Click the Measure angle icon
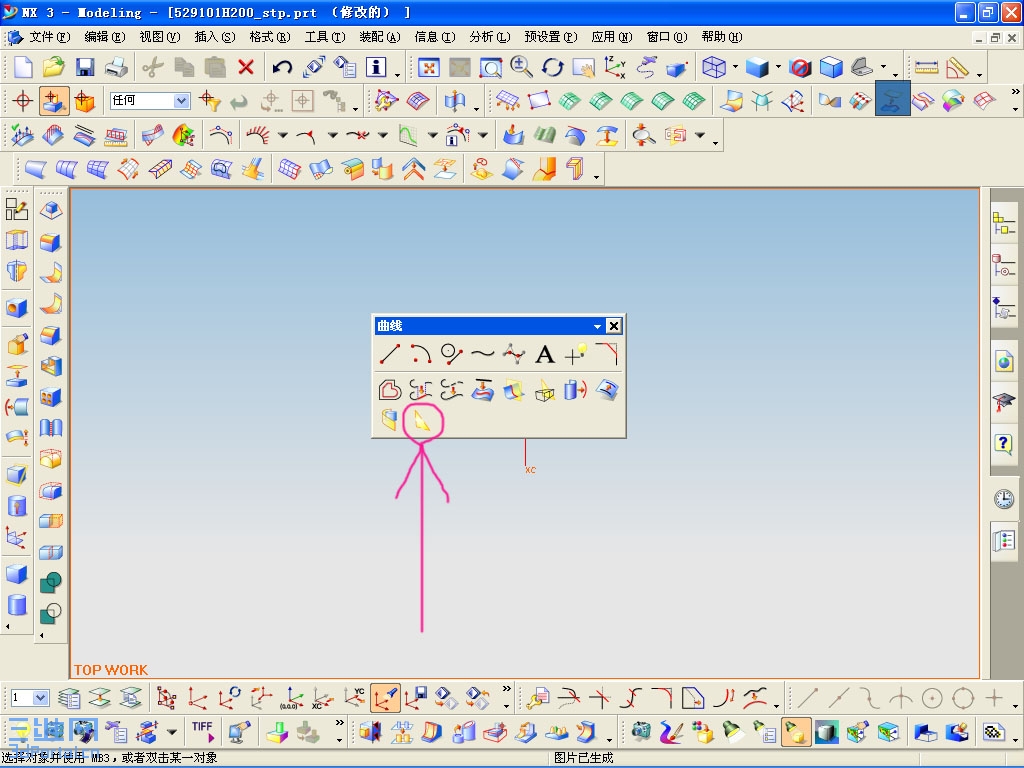This screenshot has width=1024, height=768. [957, 67]
